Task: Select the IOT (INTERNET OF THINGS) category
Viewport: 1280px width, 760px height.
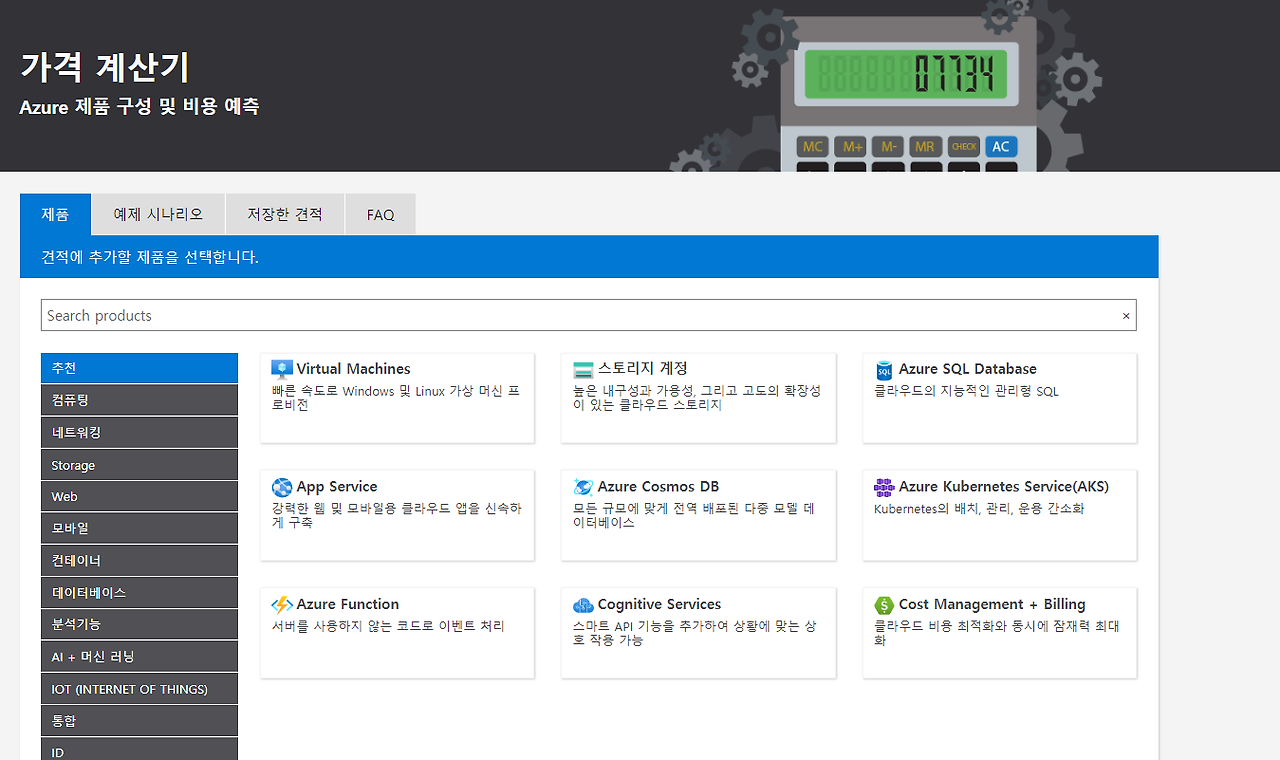Action: coord(139,688)
